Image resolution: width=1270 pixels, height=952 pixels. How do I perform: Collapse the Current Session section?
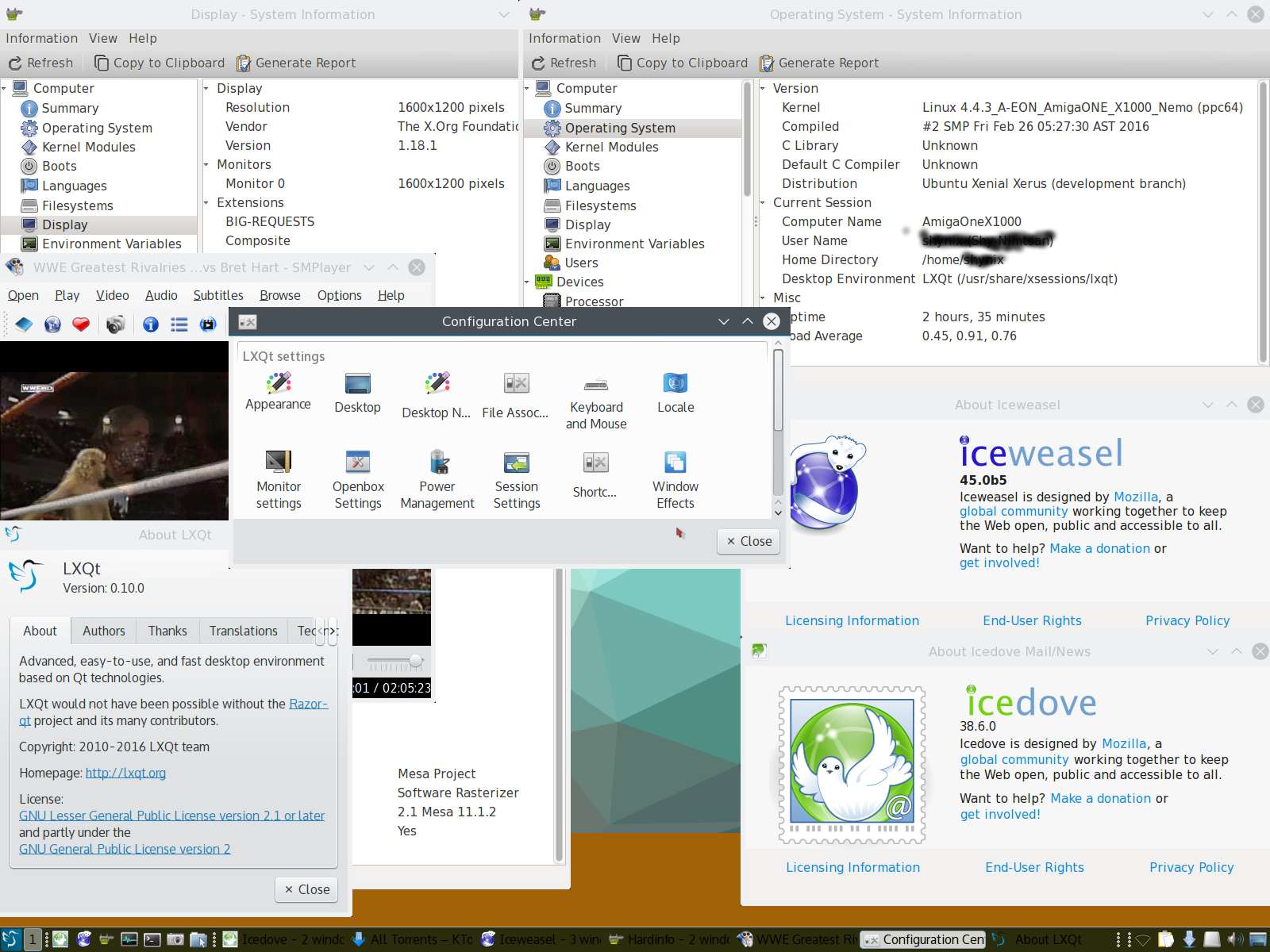[x=763, y=203]
